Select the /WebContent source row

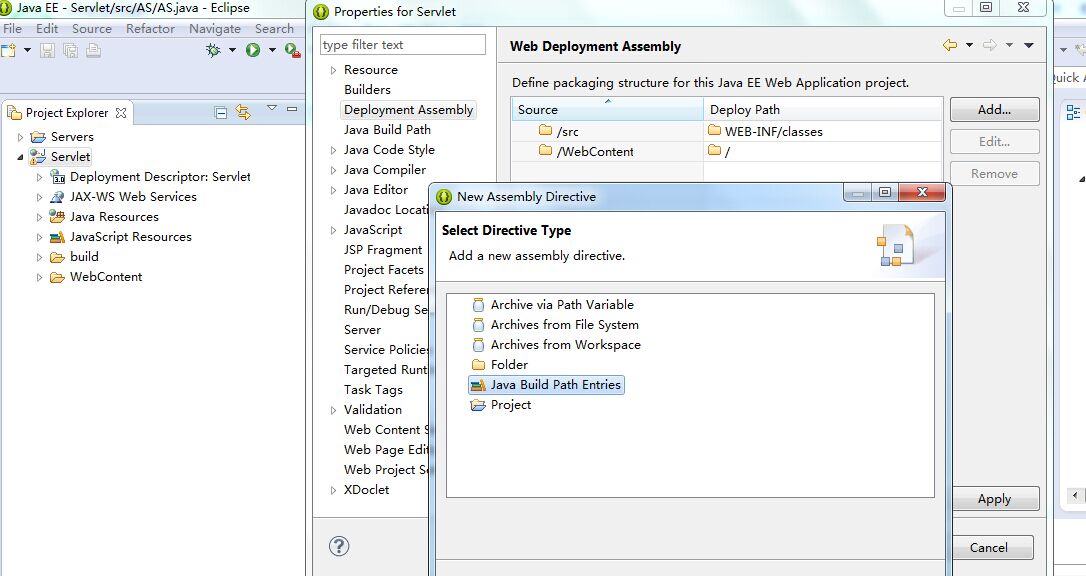click(607, 151)
